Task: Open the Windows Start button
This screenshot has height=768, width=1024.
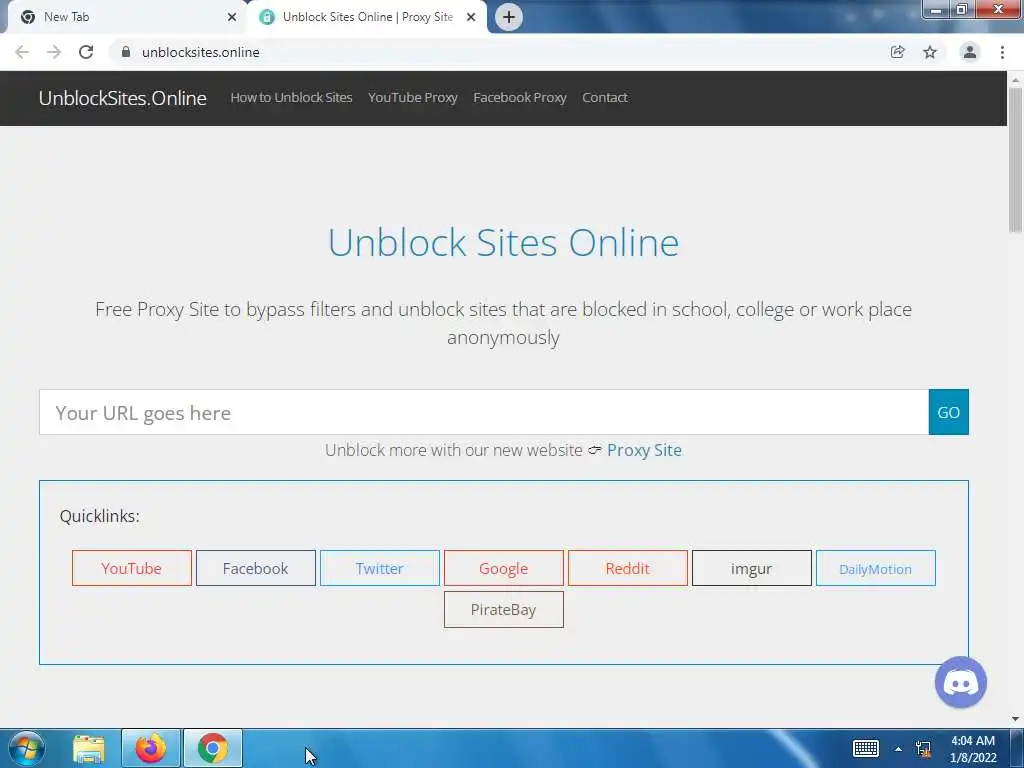Action: coord(27,748)
